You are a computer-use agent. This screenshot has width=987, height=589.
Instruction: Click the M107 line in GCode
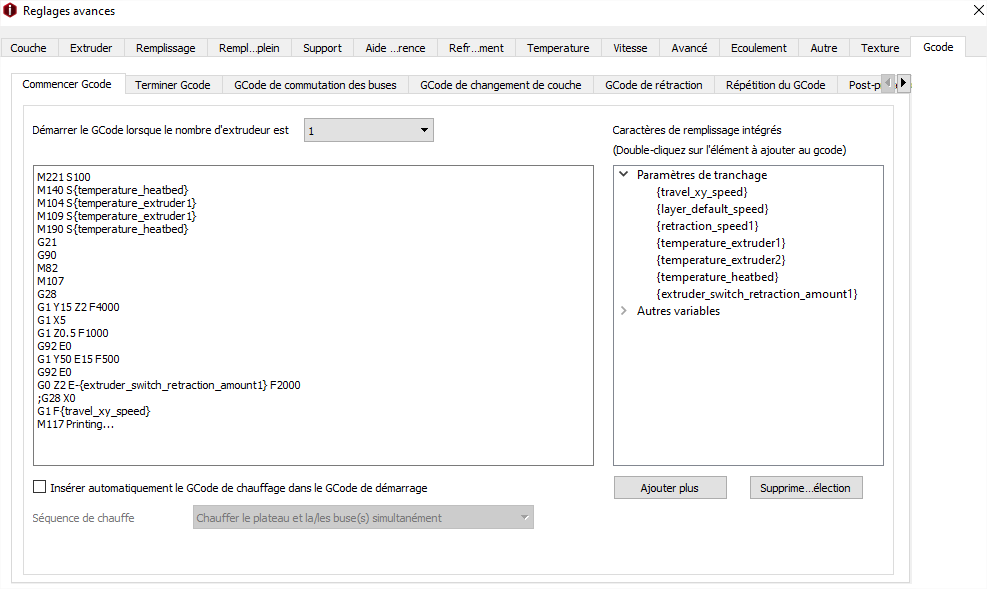[x=50, y=281]
